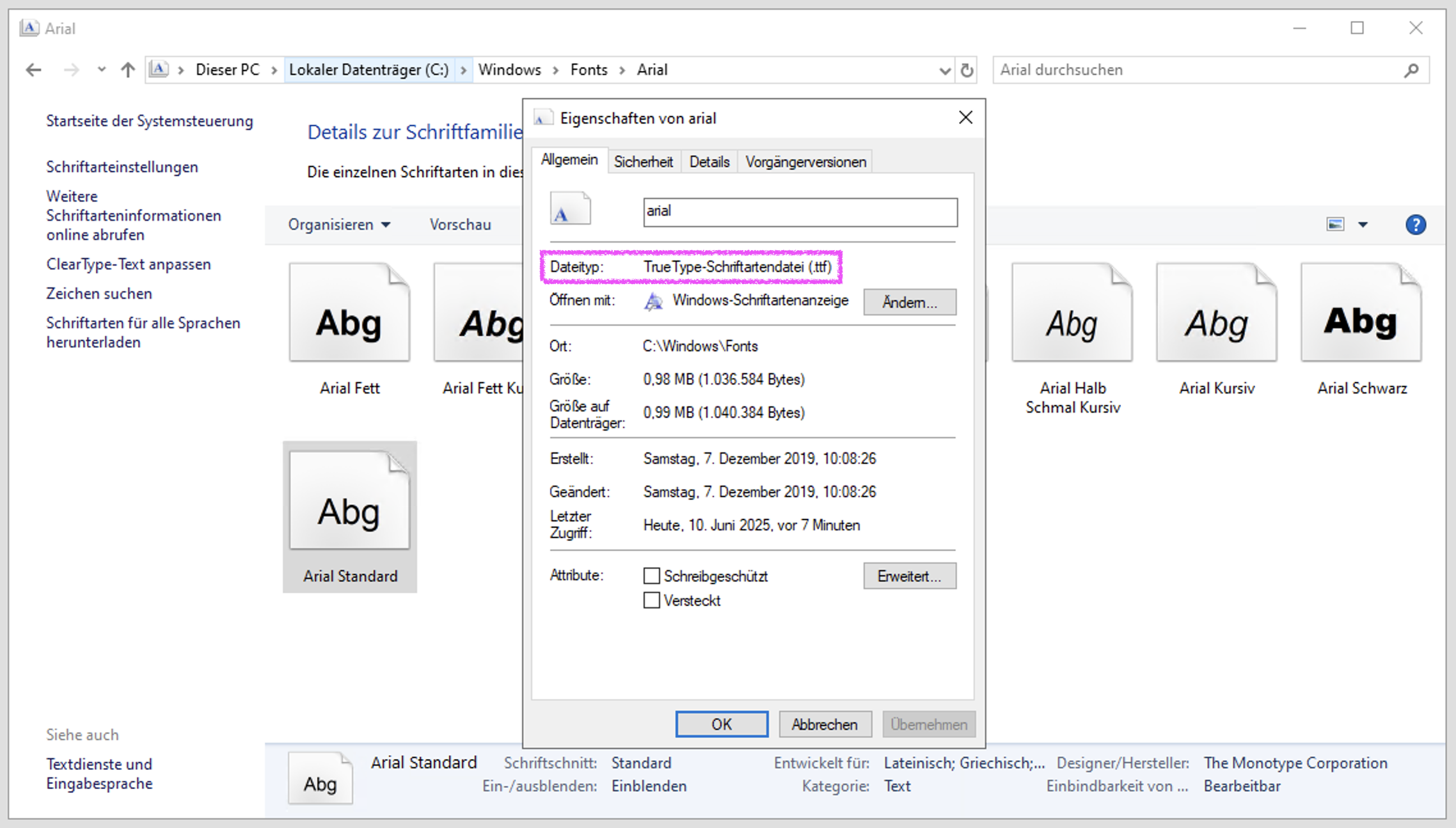This screenshot has height=828, width=1456.
Task: Click TrueType-Schriftartendatei (.ttf) file type text
Action: point(738,267)
